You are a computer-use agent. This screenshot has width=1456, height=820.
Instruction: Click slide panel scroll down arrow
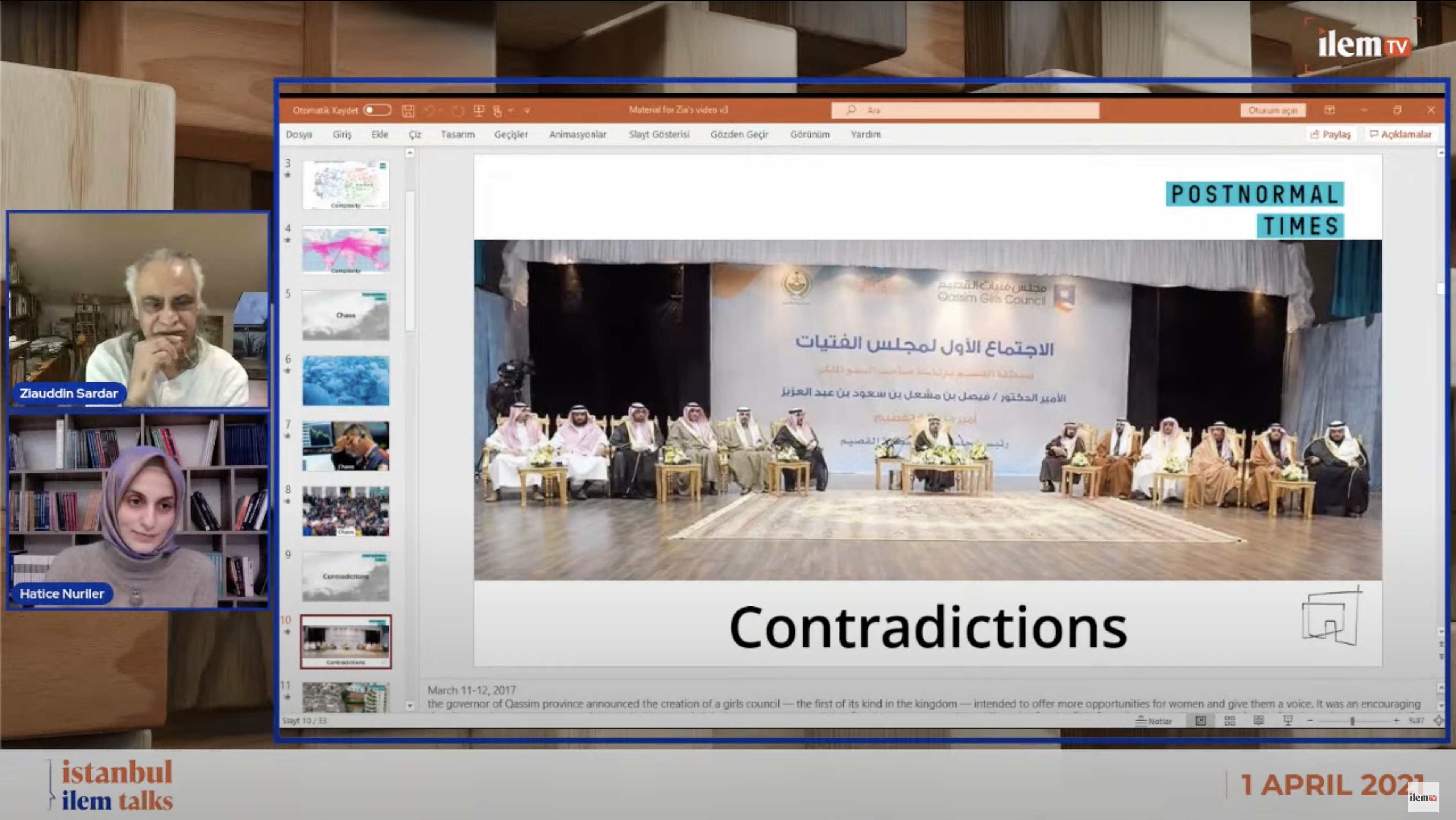coord(410,706)
